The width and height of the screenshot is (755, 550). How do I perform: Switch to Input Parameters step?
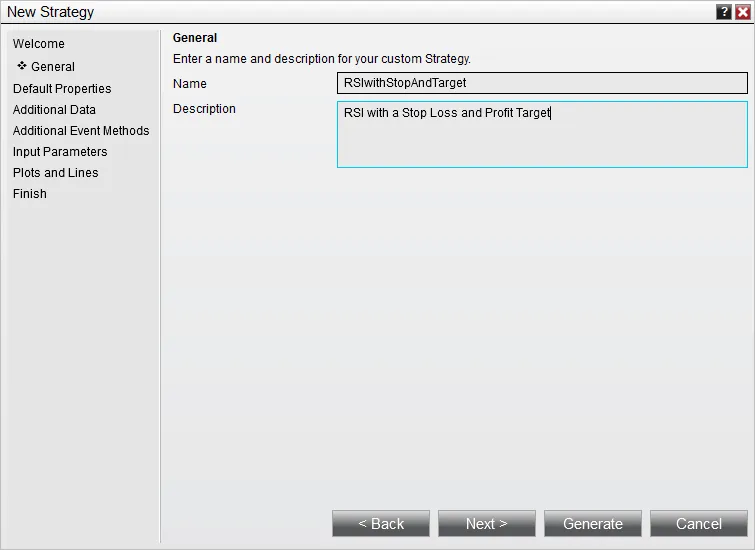tap(60, 152)
